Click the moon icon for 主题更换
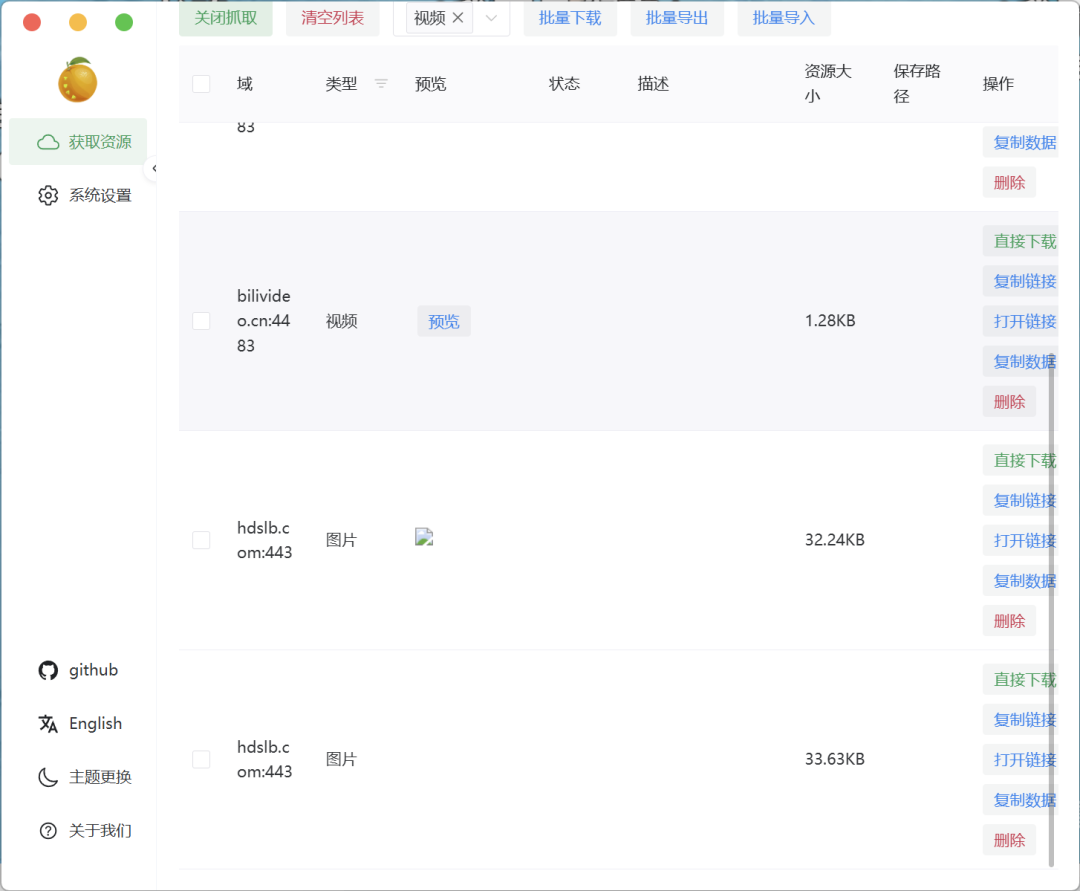This screenshot has height=891, width=1080. click(48, 777)
